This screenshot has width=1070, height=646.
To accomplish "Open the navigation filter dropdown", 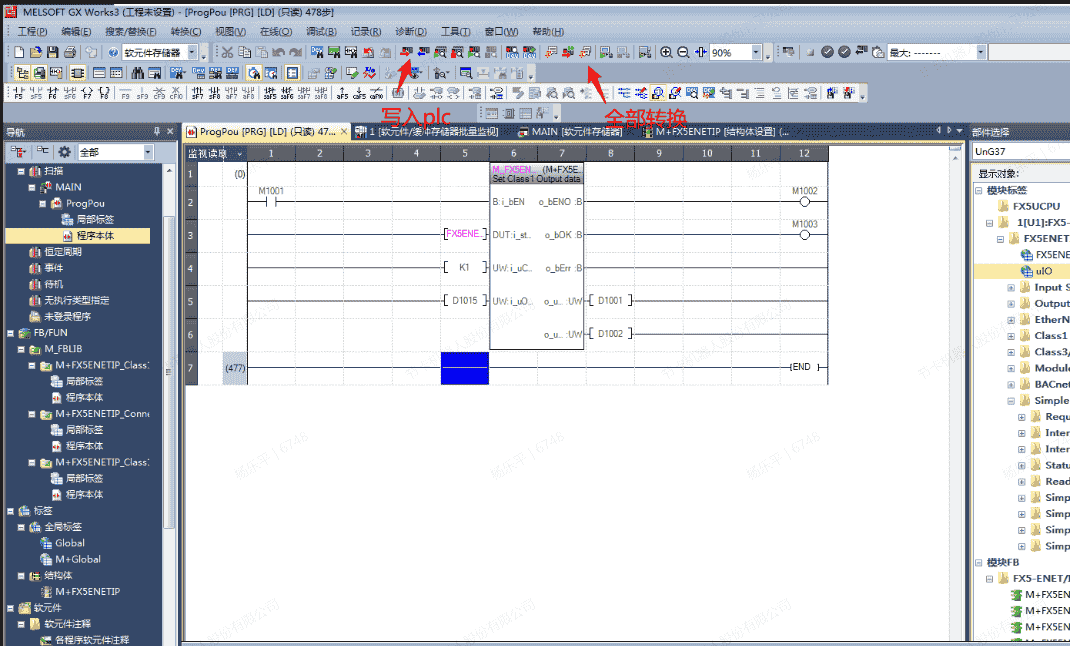I will tap(148, 152).
